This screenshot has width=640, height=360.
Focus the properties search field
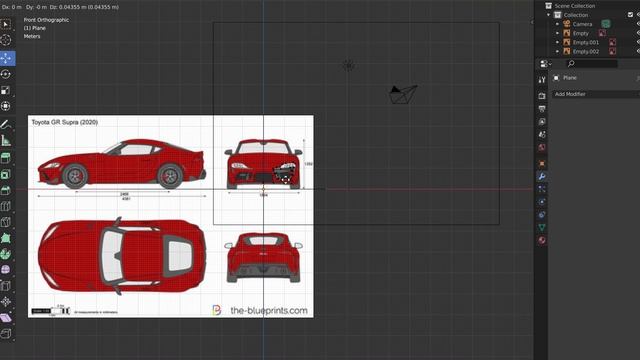(x=592, y=64)
